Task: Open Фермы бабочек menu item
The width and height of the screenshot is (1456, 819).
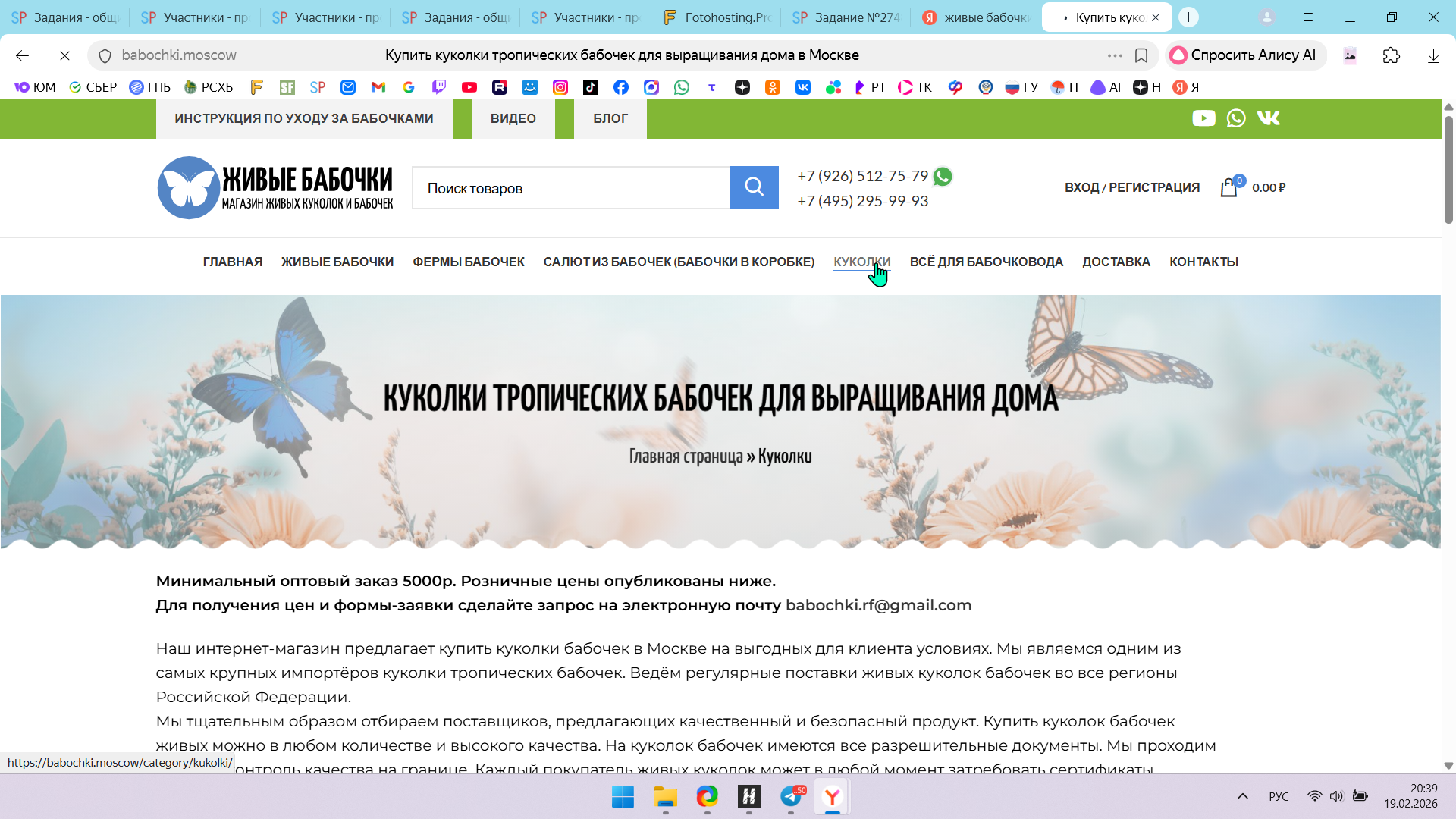Action: tap(468, 262)
